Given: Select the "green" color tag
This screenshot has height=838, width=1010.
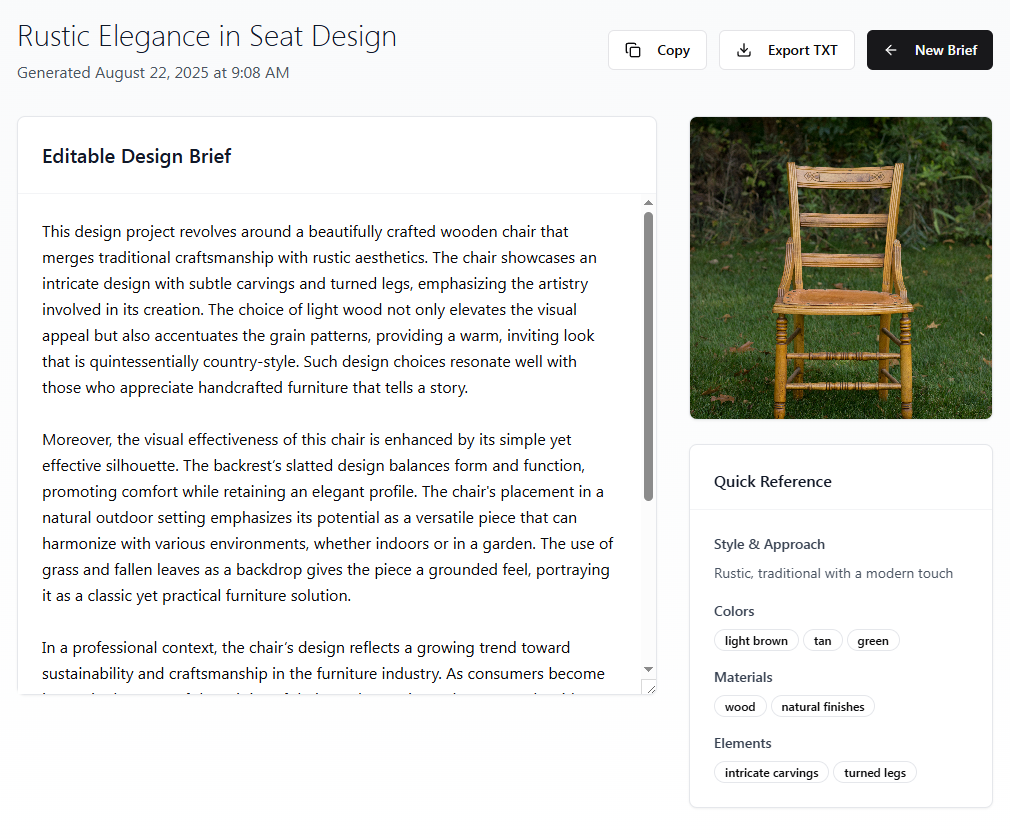Looking at the screenshot, I should pyautogui.click(x=873, y=641).
